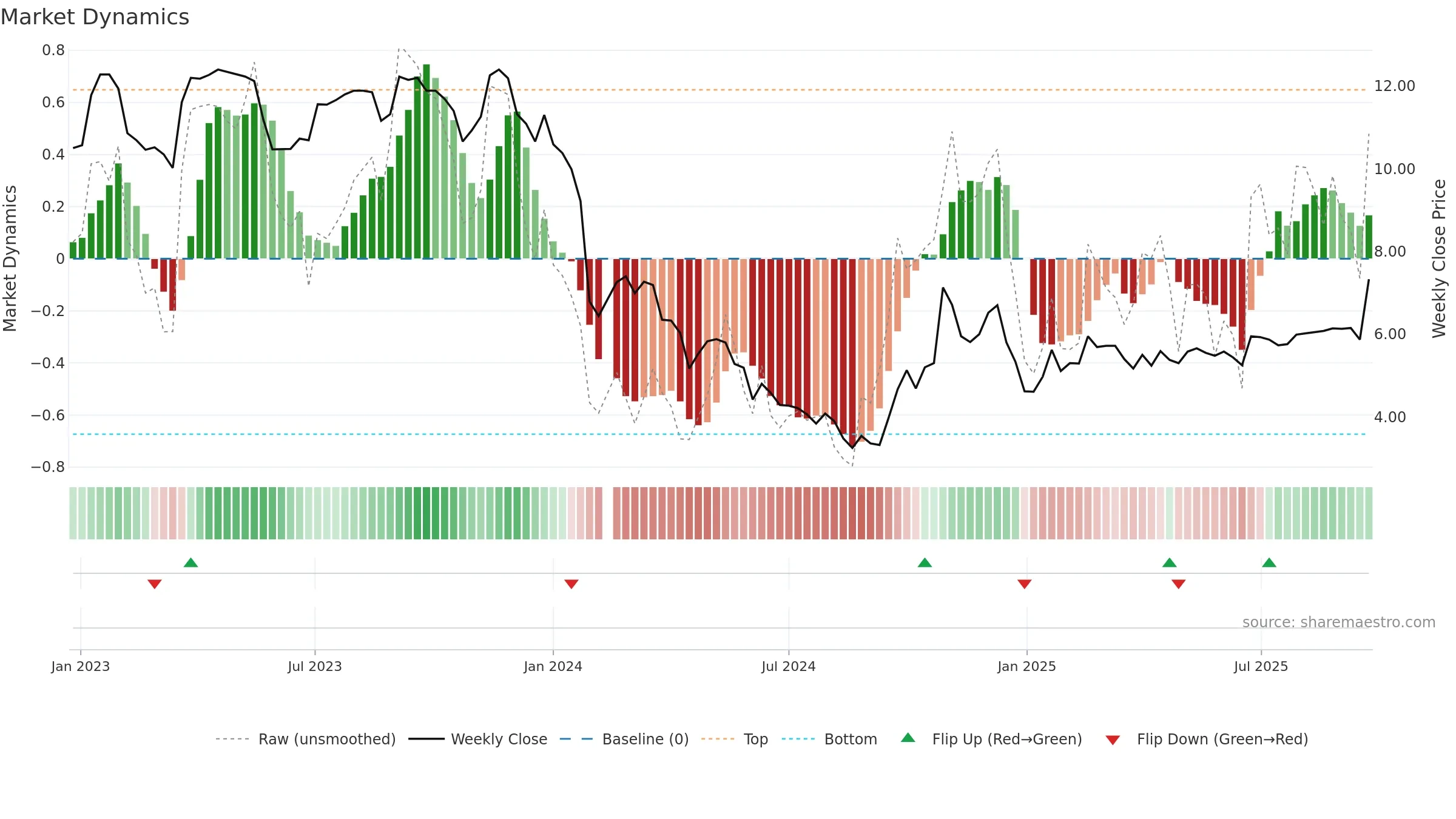The image size is (1456, 819).
Task: Click the Market Dynamics chart title
Action: coord(95,17)
